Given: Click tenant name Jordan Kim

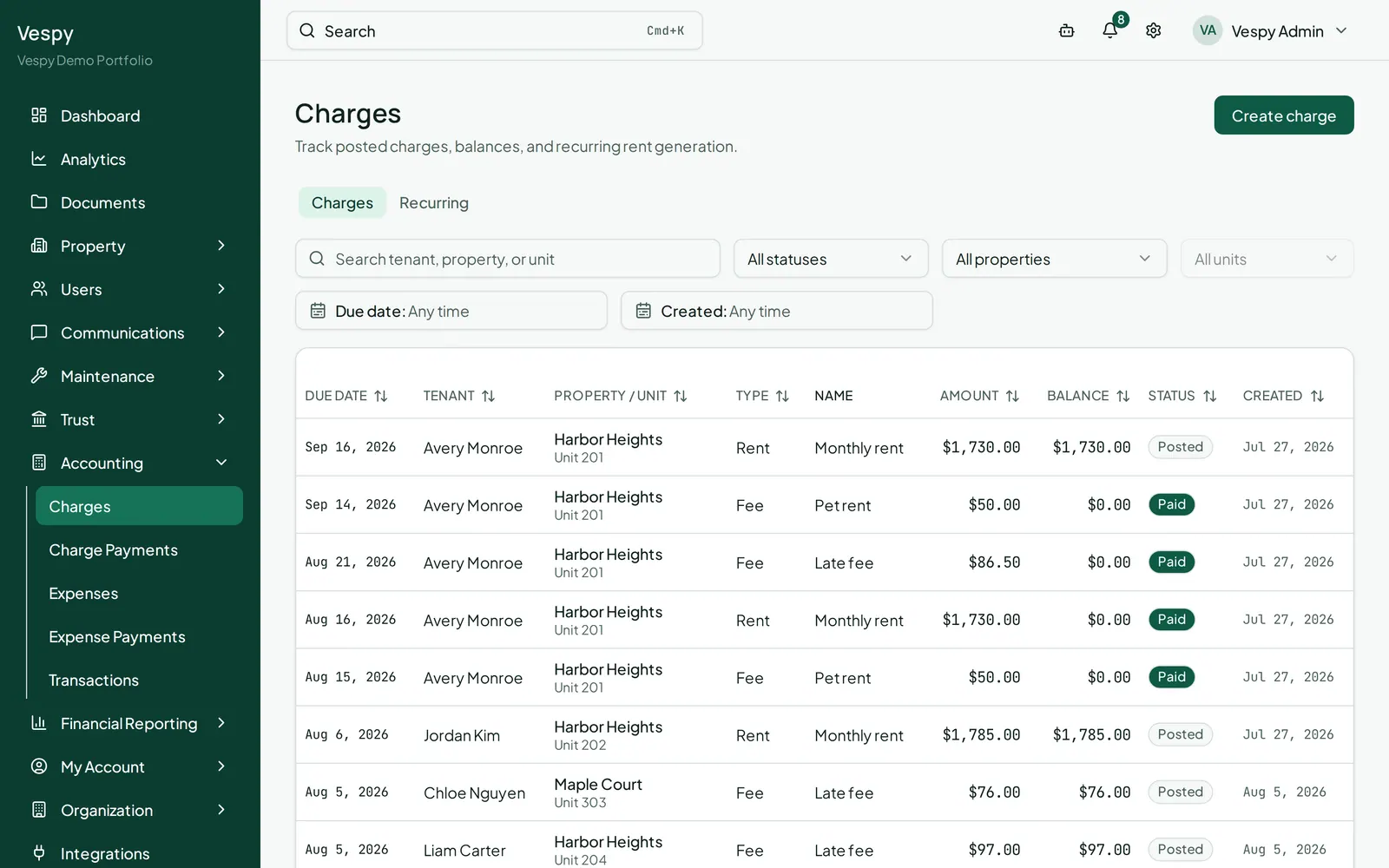Looking at the screenshot, I should [x=462, y=735].
